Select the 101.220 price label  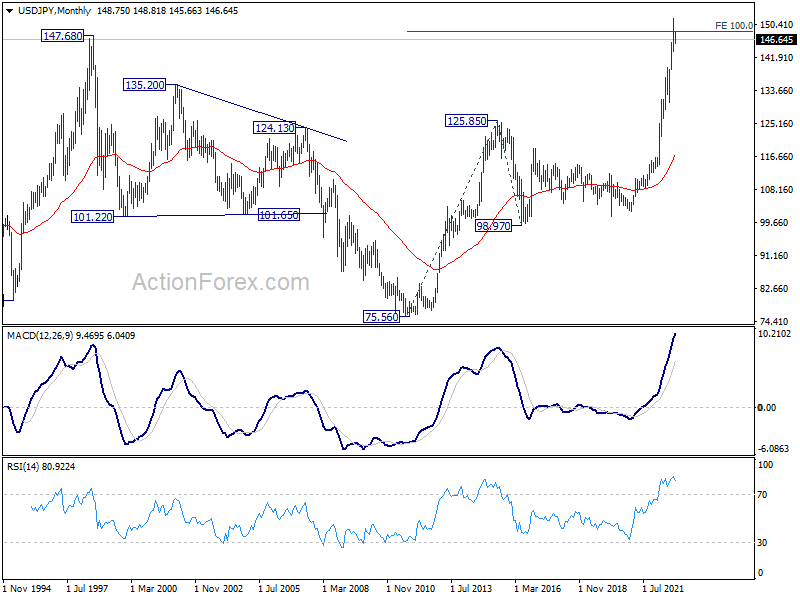[92, 217]
